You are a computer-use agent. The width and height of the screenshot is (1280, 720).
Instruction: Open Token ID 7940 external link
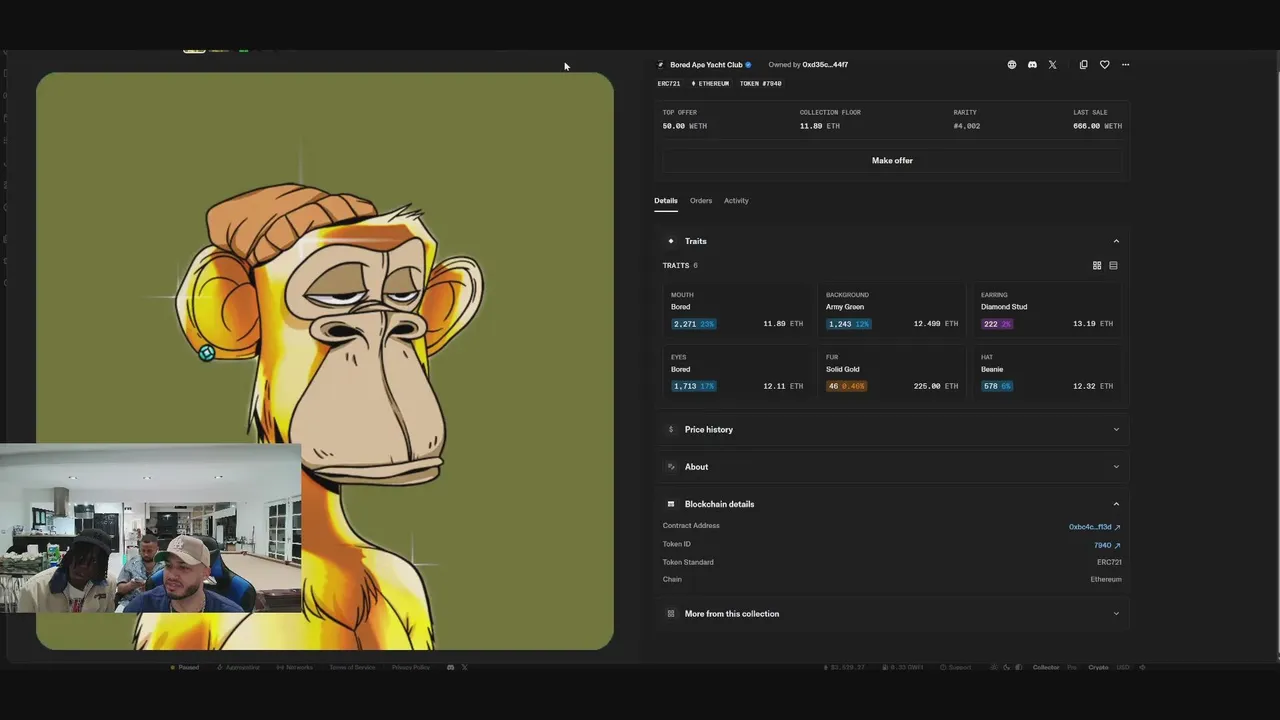coord(1107,546)
